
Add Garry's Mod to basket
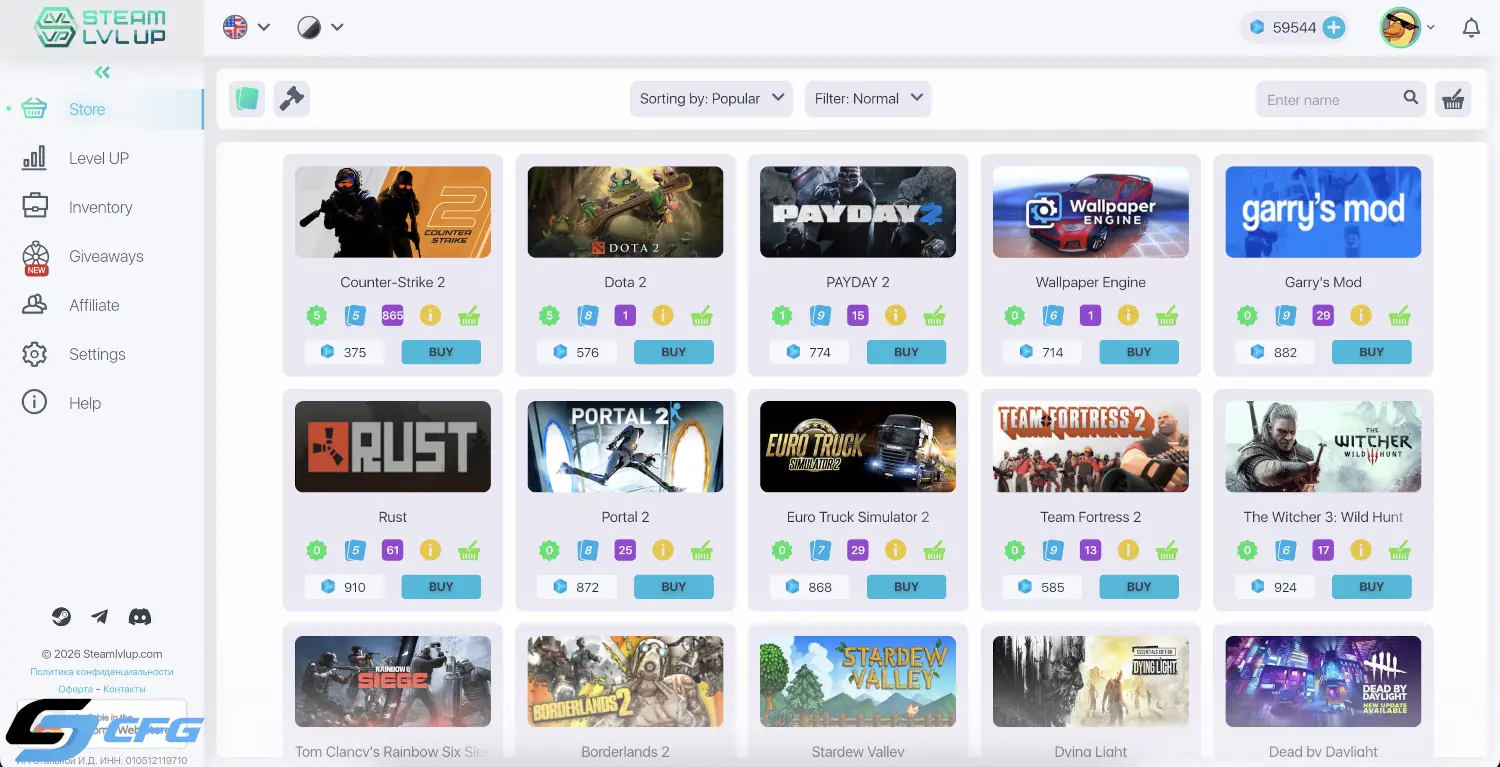(x=1400, y=316)
